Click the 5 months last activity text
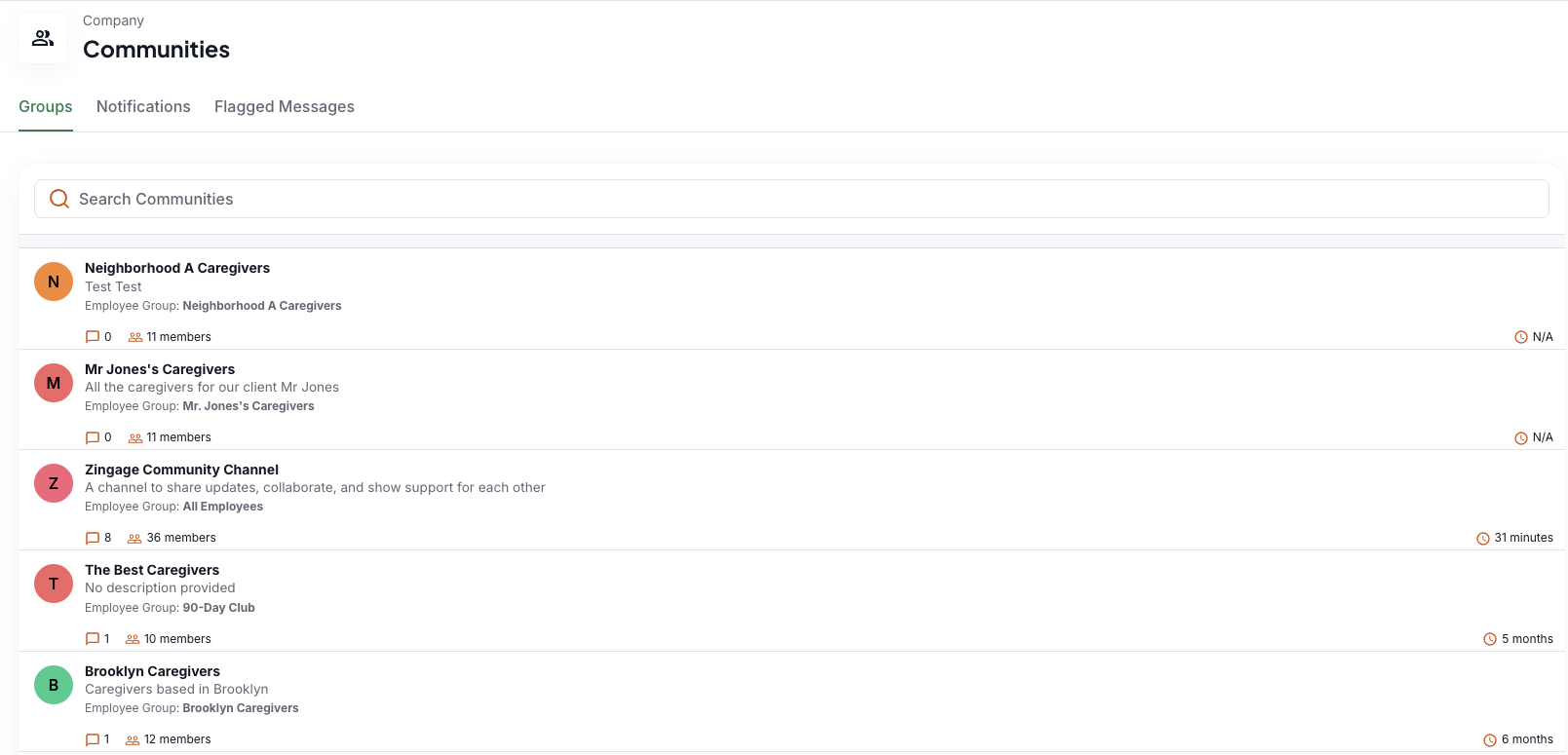Image resolution: width=1568 pixels, height=755 pixels. coord(1527,639)
